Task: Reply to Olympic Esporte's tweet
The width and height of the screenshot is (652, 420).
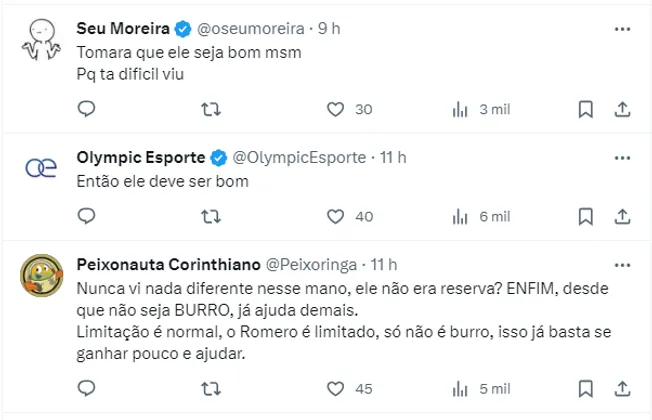Action: click(x=86, y=216)
